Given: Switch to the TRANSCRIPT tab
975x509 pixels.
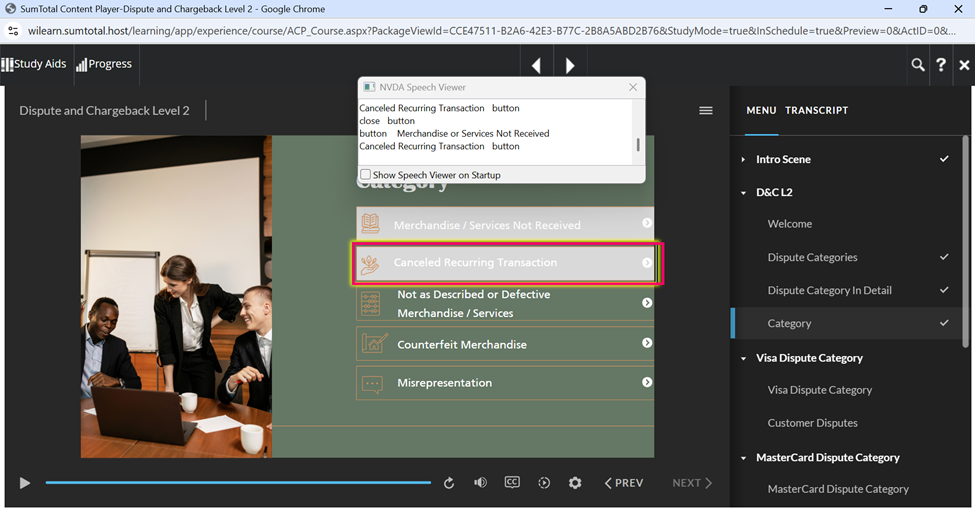Looking at the screenshot, I should coord(816,110).
